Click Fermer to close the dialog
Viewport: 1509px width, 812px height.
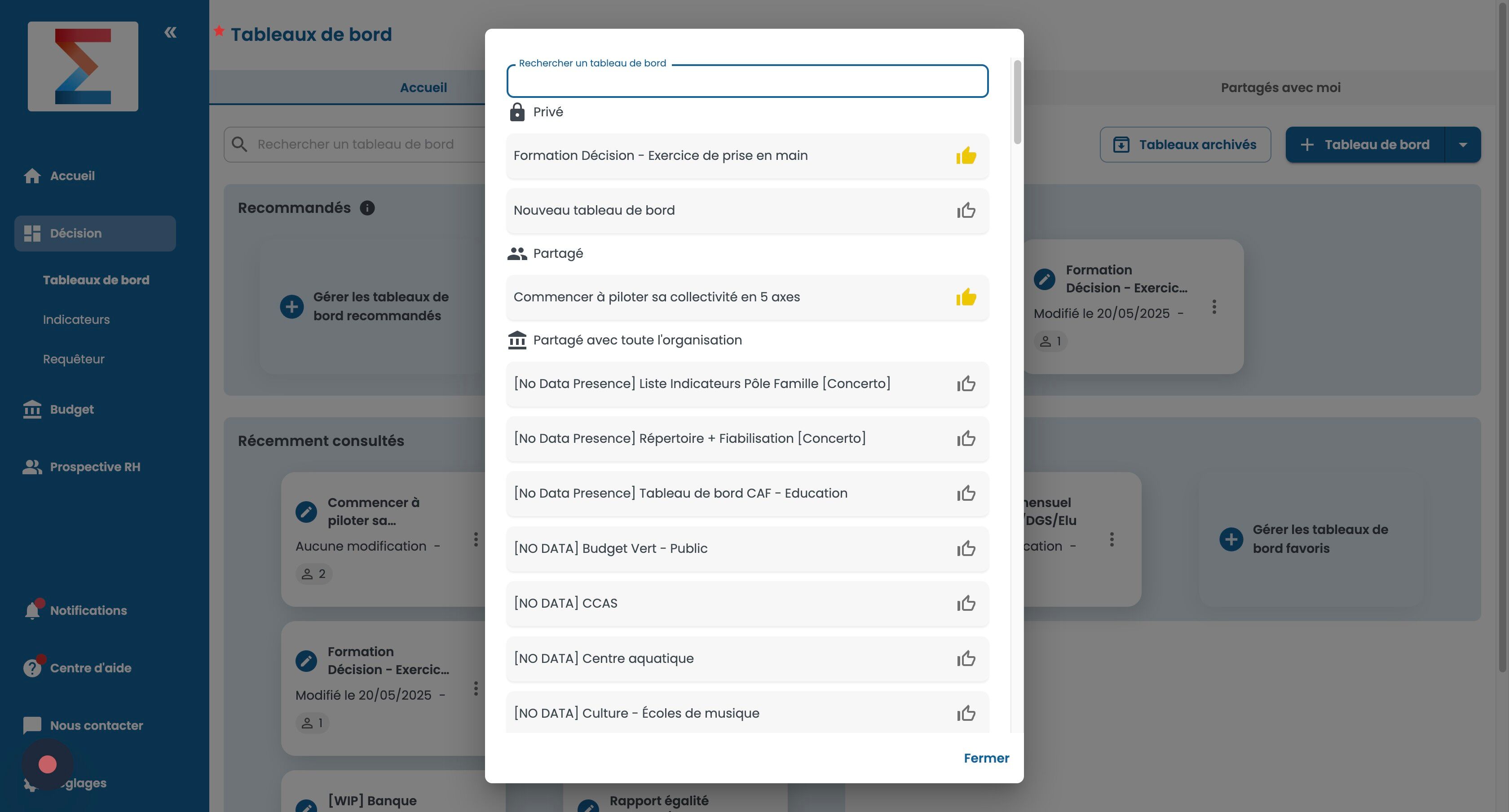point(986,758)
